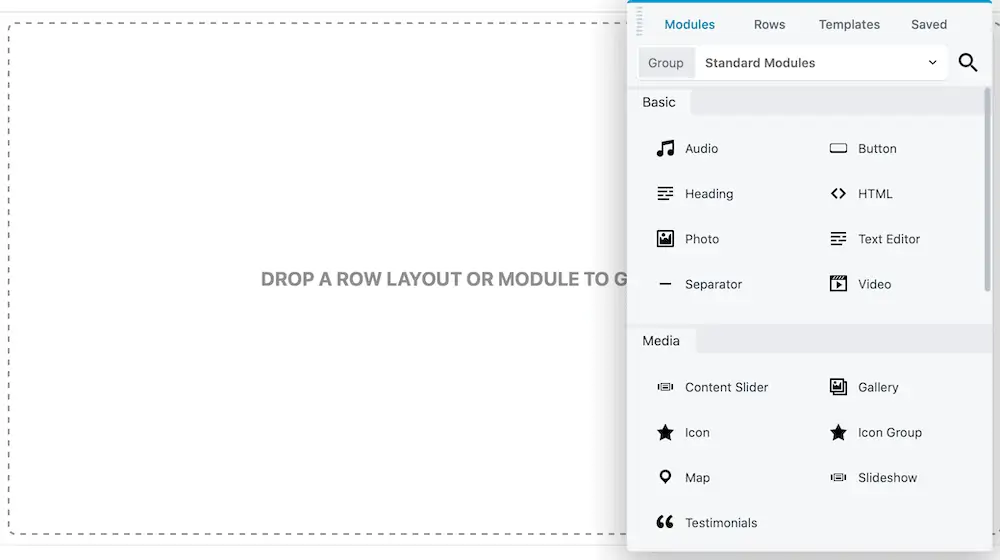Click the Testimonials label text

(x=721, y=523)
